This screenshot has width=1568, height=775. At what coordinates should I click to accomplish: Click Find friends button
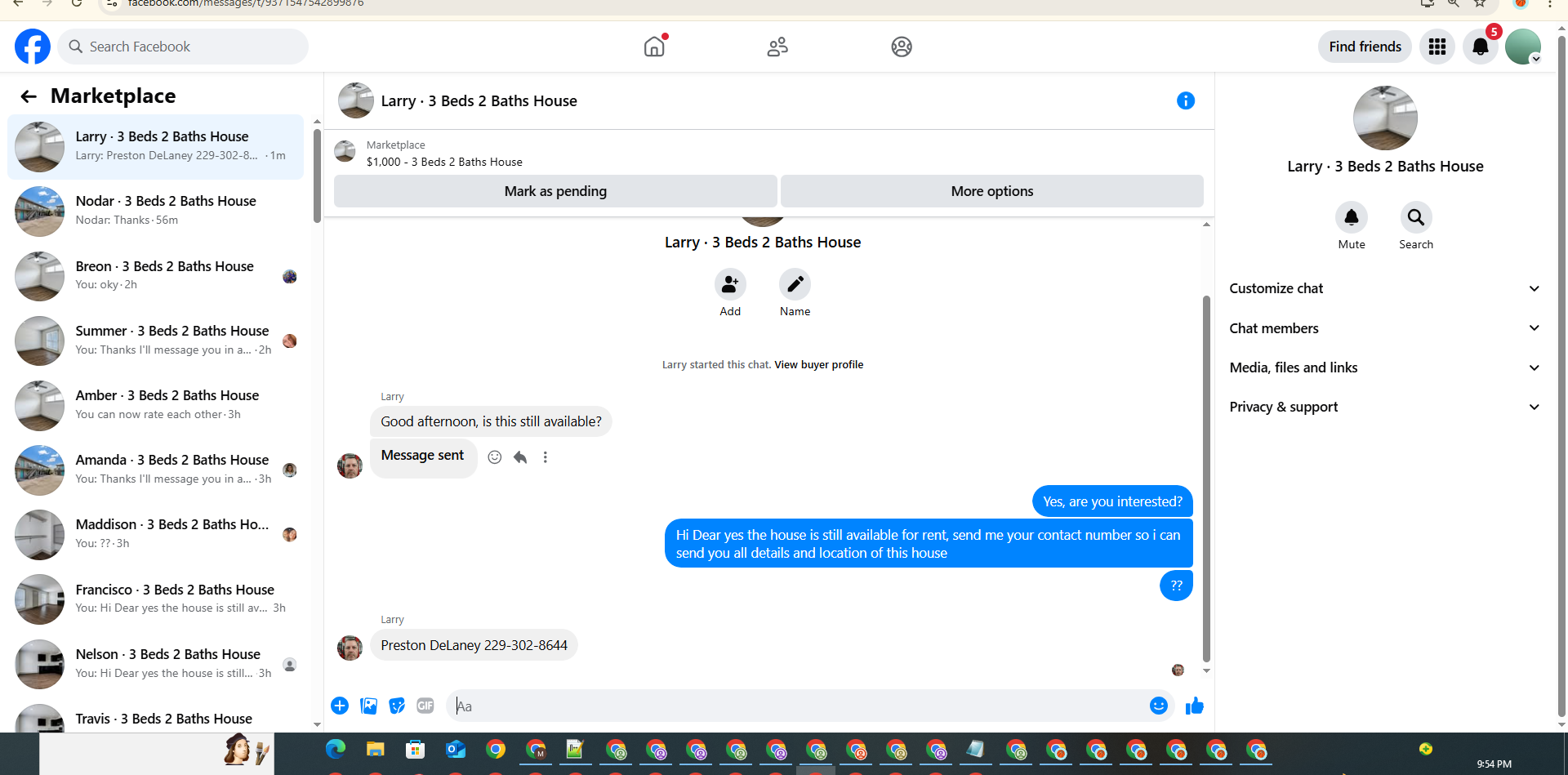click(1365, 47)
